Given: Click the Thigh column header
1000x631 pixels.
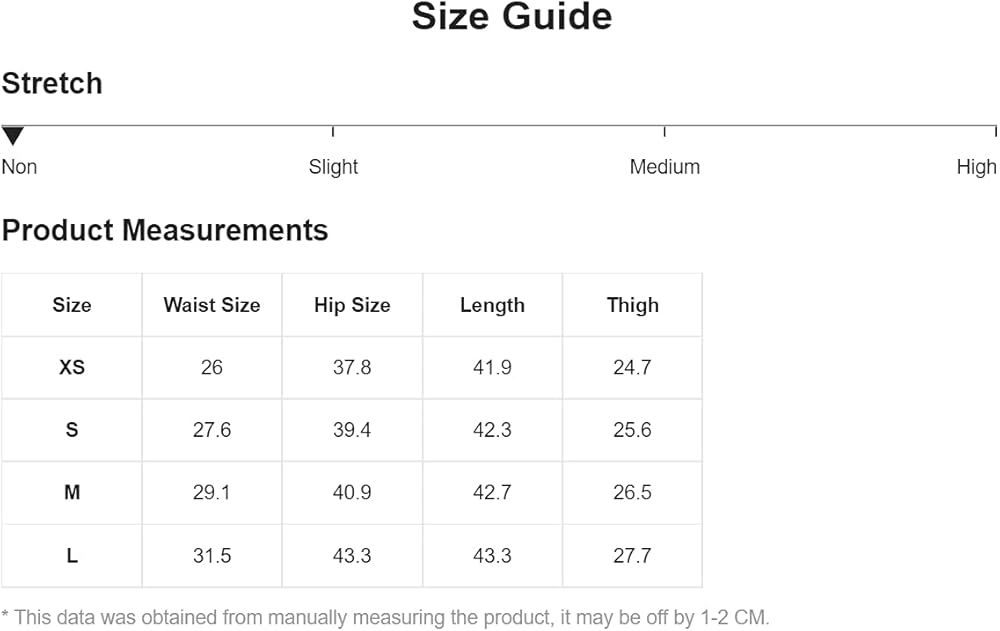Looking at the screenshot, I should pos(633,305).
